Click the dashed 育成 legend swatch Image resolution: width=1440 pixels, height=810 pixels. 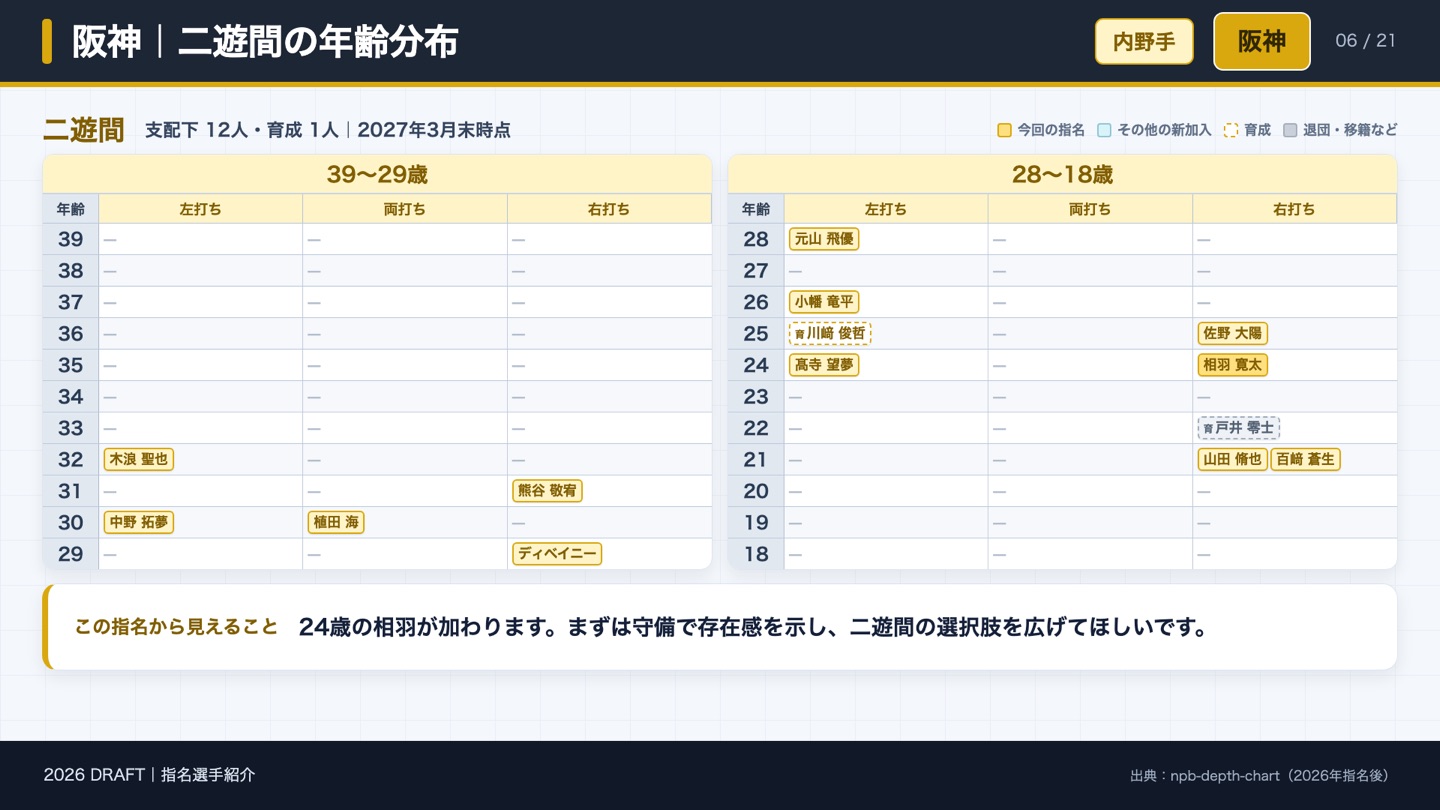coord(1231,130)
